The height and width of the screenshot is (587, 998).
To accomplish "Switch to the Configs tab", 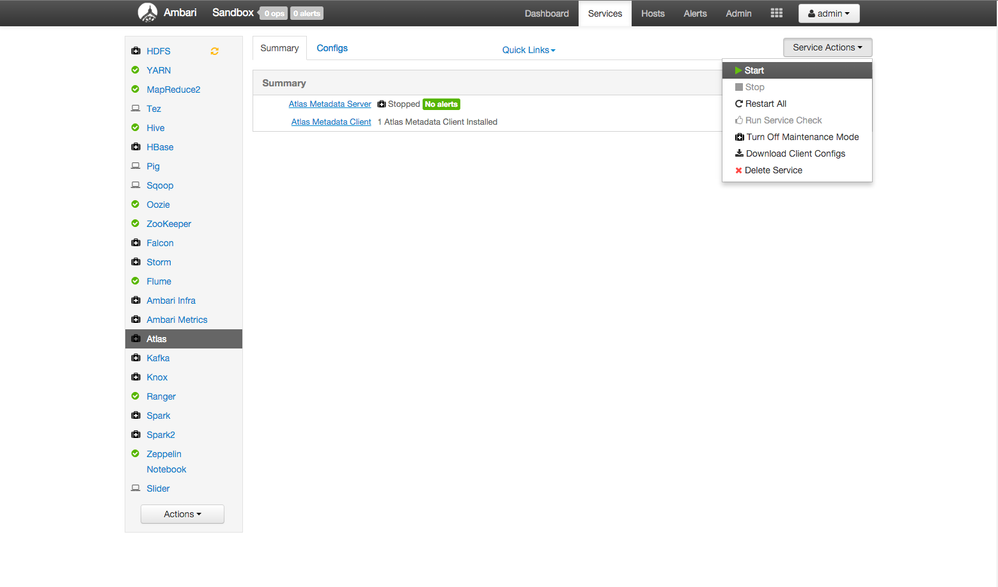I will [x=332, y=48].
